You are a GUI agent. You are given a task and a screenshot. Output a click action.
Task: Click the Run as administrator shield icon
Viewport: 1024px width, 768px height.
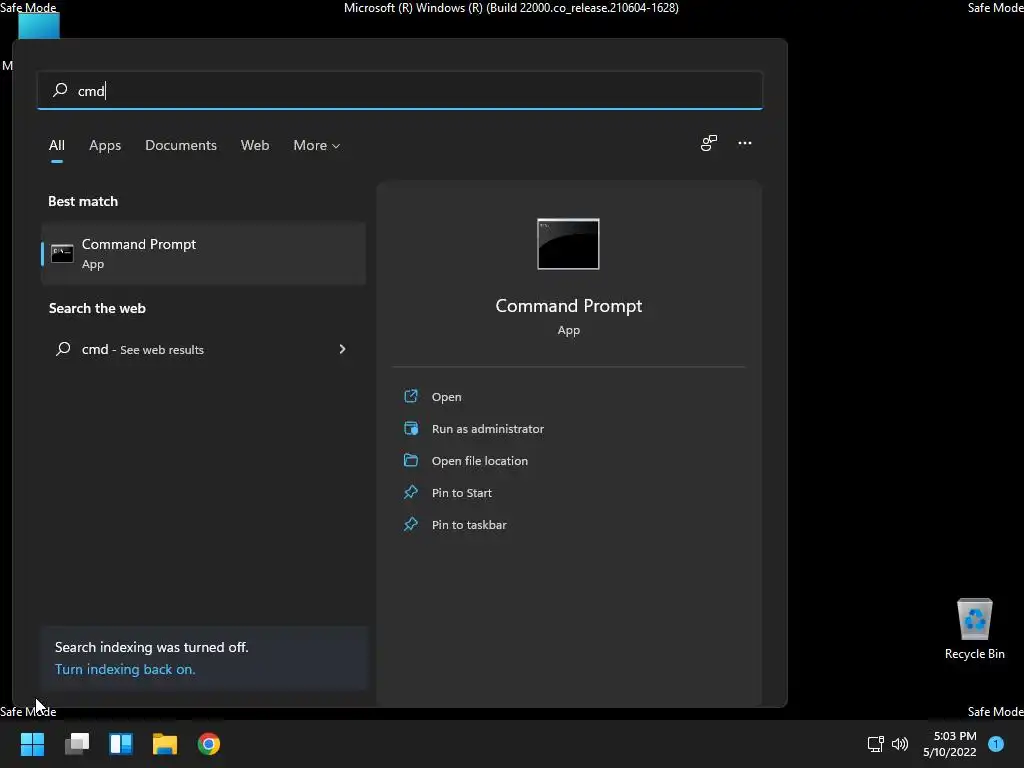coord(411,428)
